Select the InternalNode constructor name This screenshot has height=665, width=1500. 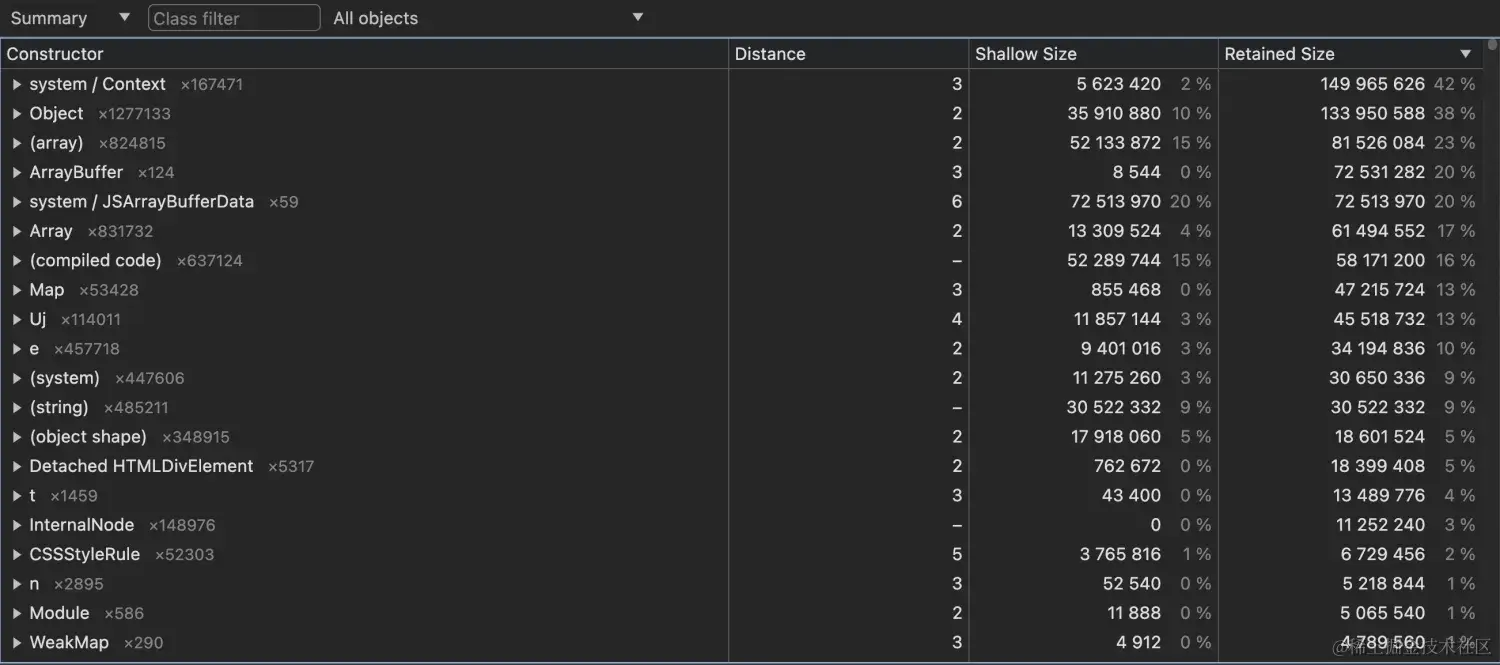[x=81, y=525]
